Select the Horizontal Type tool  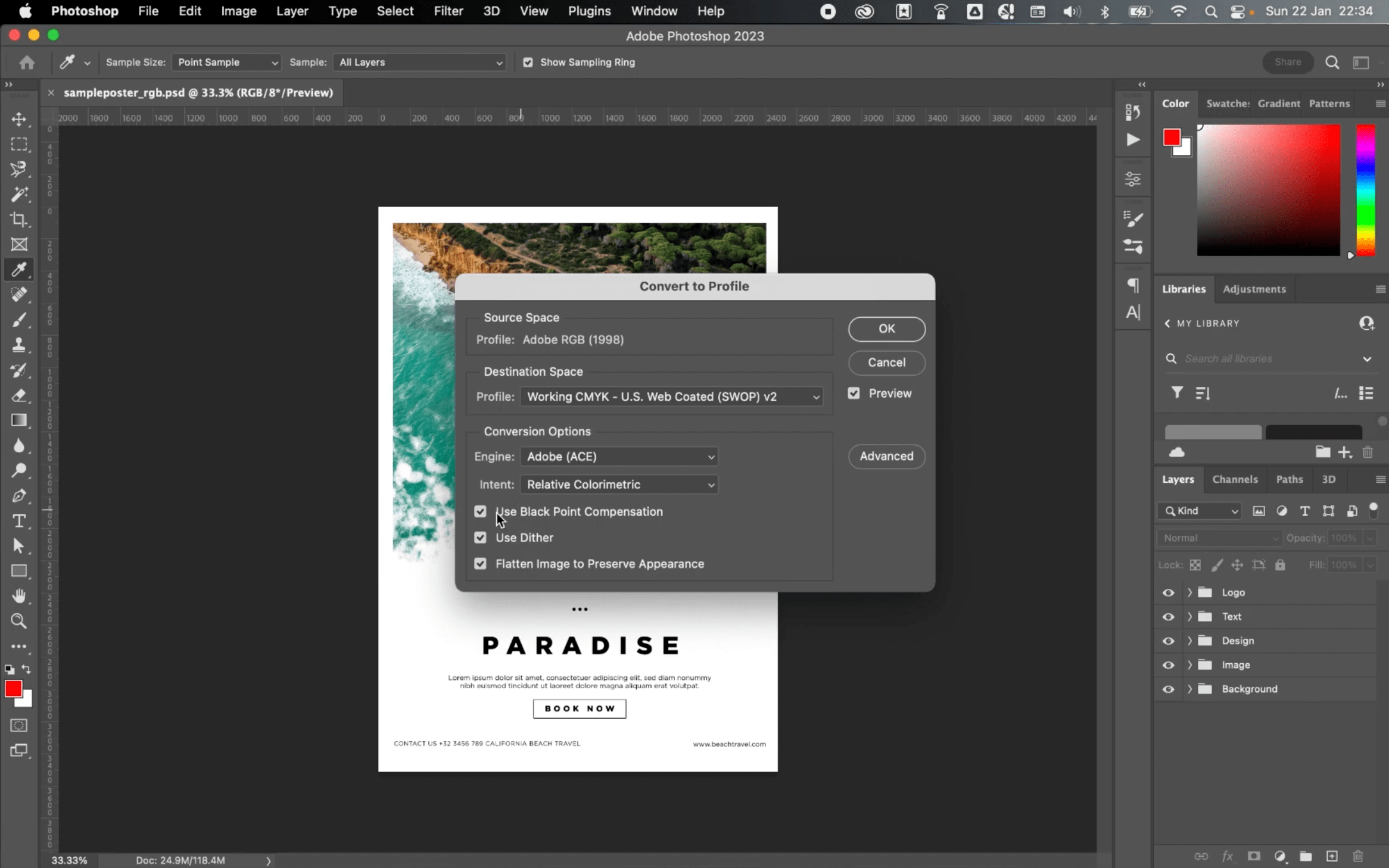pos(19,521)
